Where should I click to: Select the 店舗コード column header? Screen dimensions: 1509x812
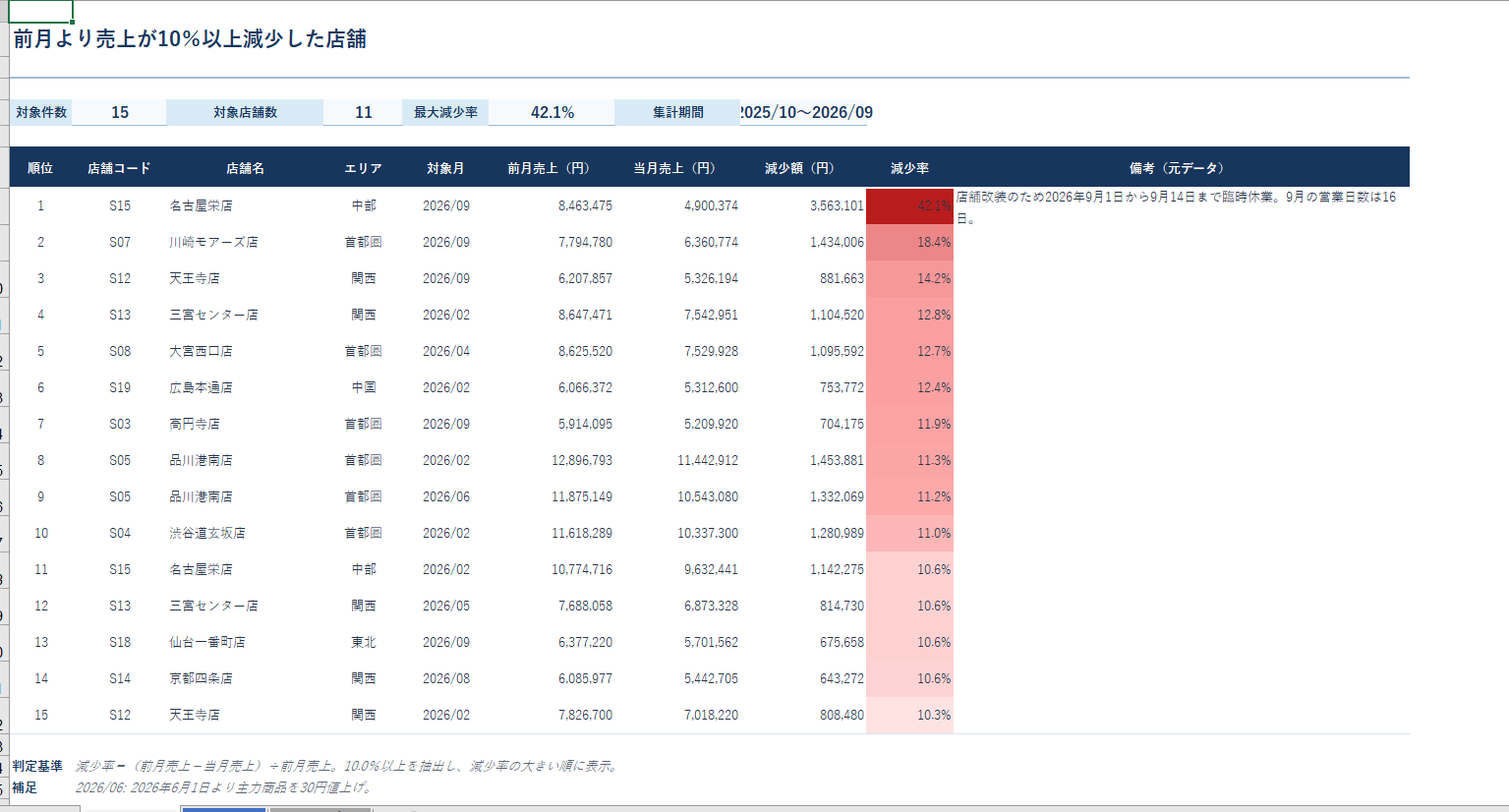pyautogui.click(x=119, y=168)
